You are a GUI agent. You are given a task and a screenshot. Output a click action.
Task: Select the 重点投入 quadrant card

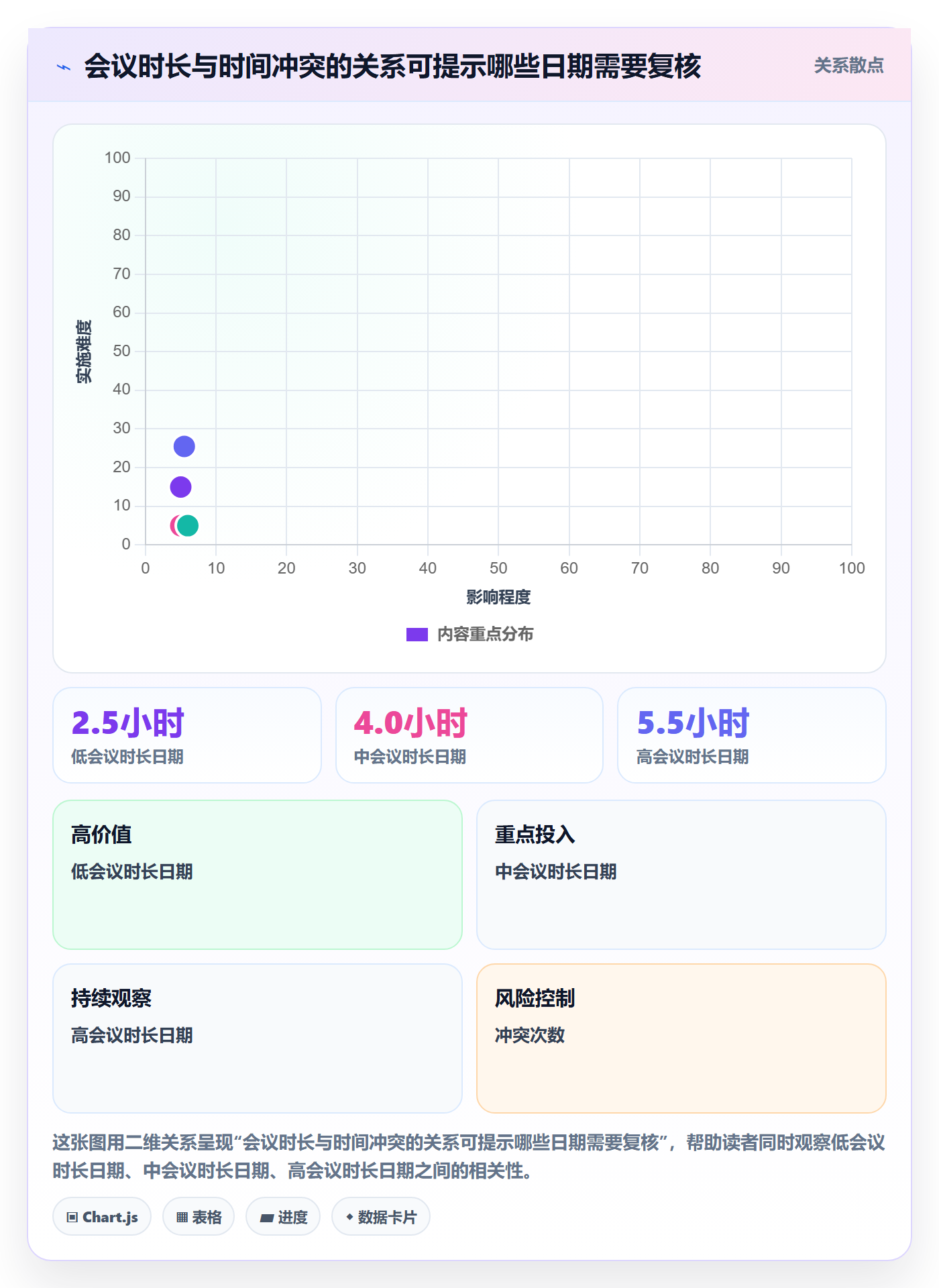click(x=681, y=875)
